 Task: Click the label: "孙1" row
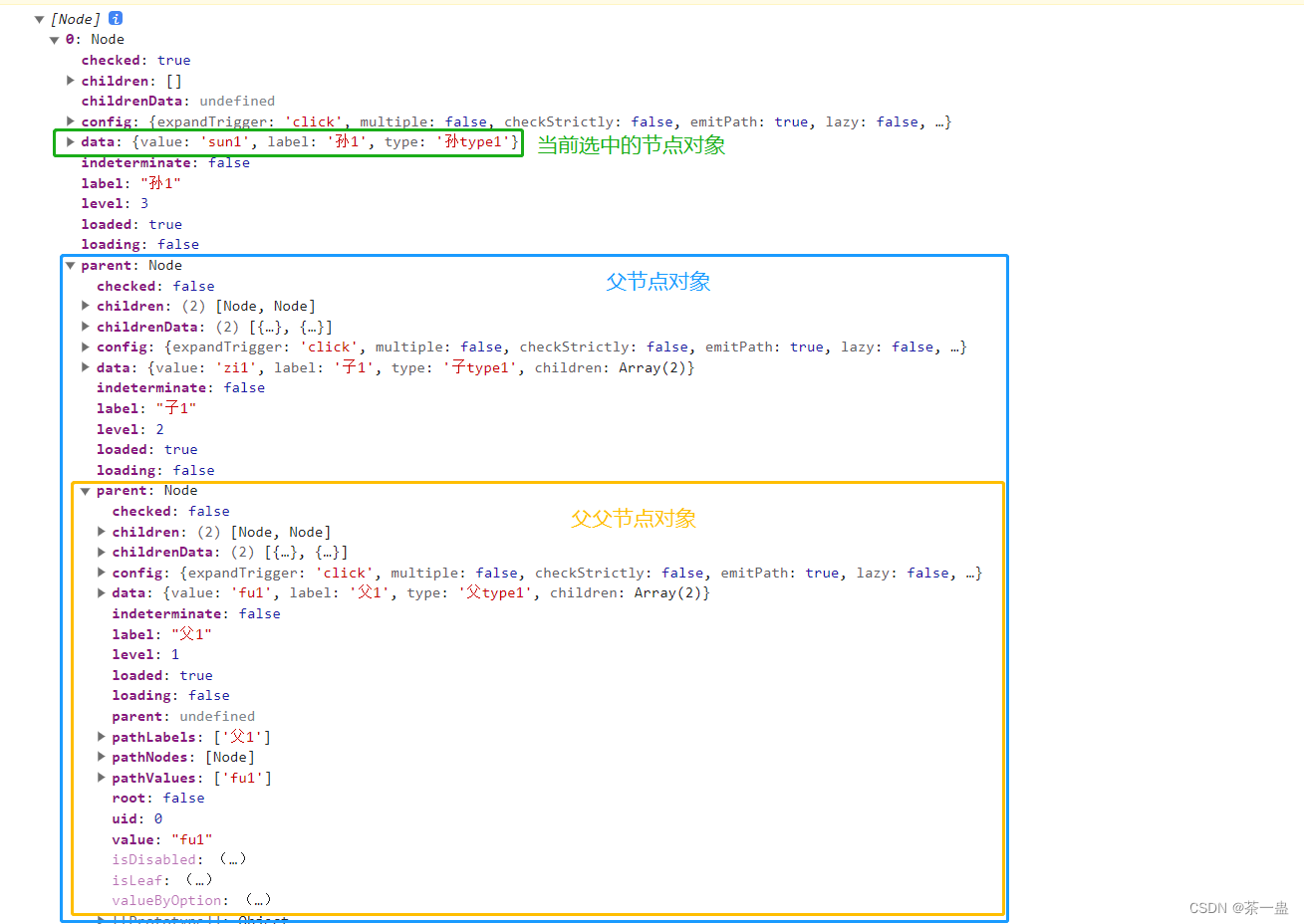[130, 183]
